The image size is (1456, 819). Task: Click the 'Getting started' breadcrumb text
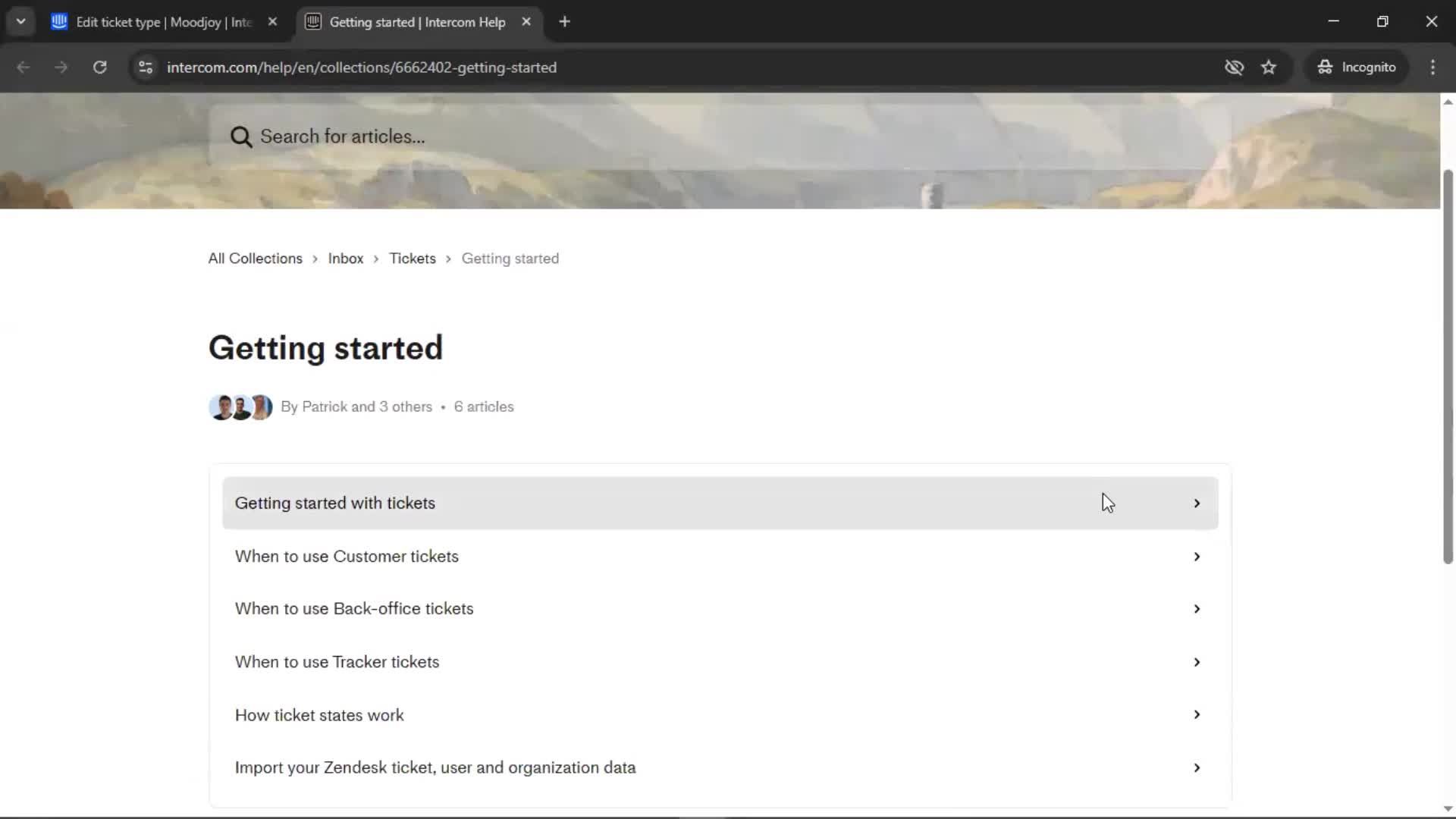[x=510, y=259]
